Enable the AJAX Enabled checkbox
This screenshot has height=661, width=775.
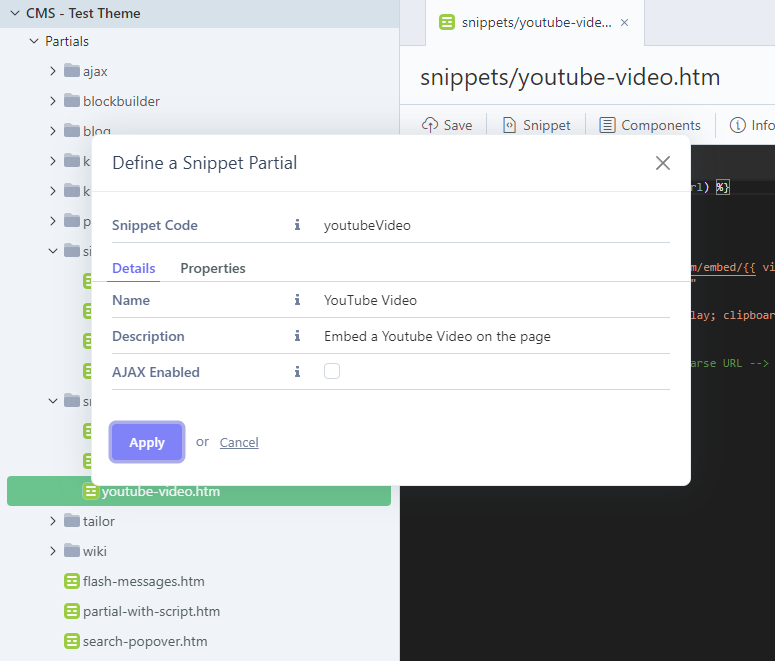click(x=332, y=371)
